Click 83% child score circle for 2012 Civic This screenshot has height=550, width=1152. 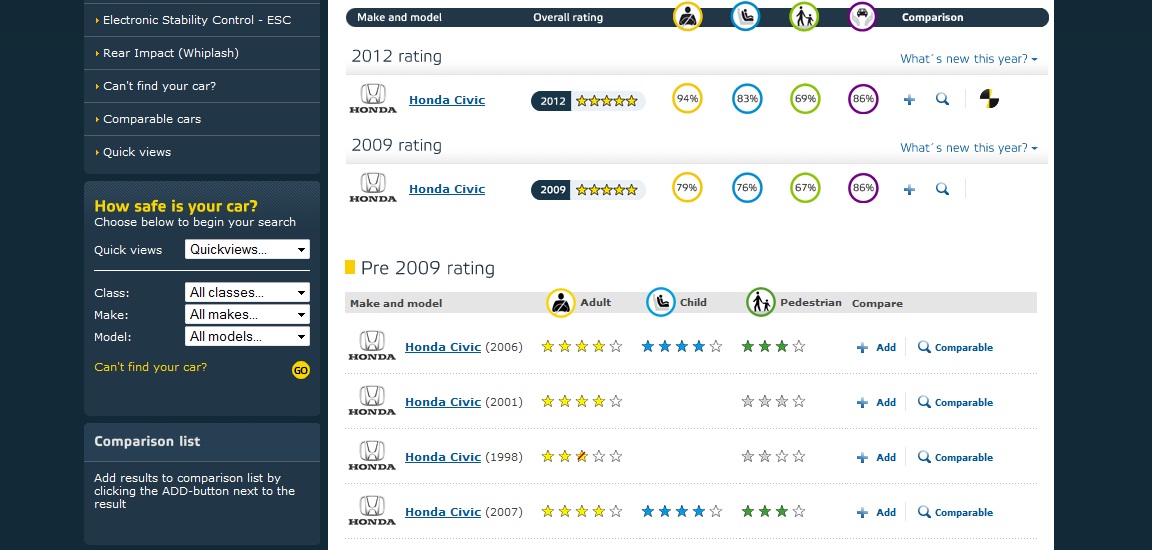point(746,99)
